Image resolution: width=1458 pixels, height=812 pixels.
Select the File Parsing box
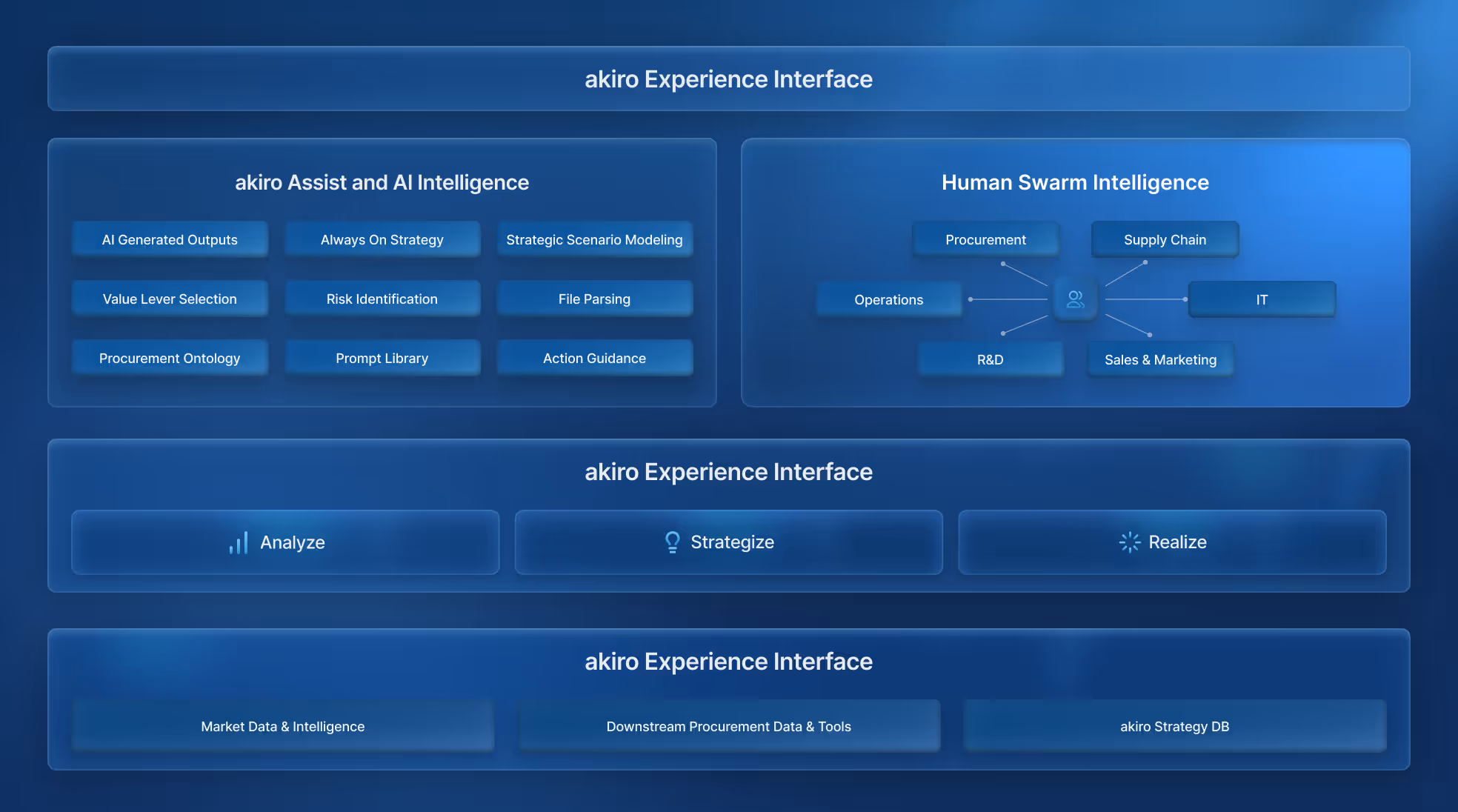point(594,299)
